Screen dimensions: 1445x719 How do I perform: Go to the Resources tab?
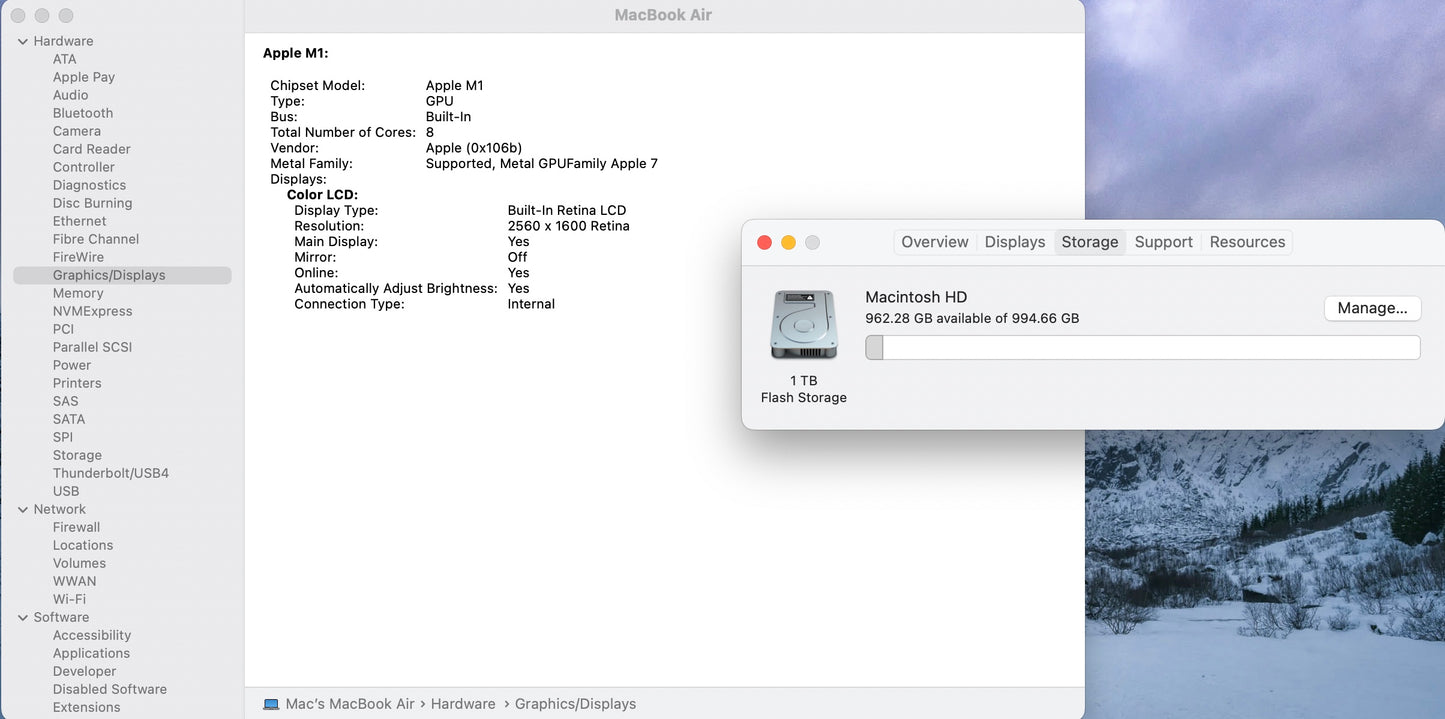(x=1247, y=242)
